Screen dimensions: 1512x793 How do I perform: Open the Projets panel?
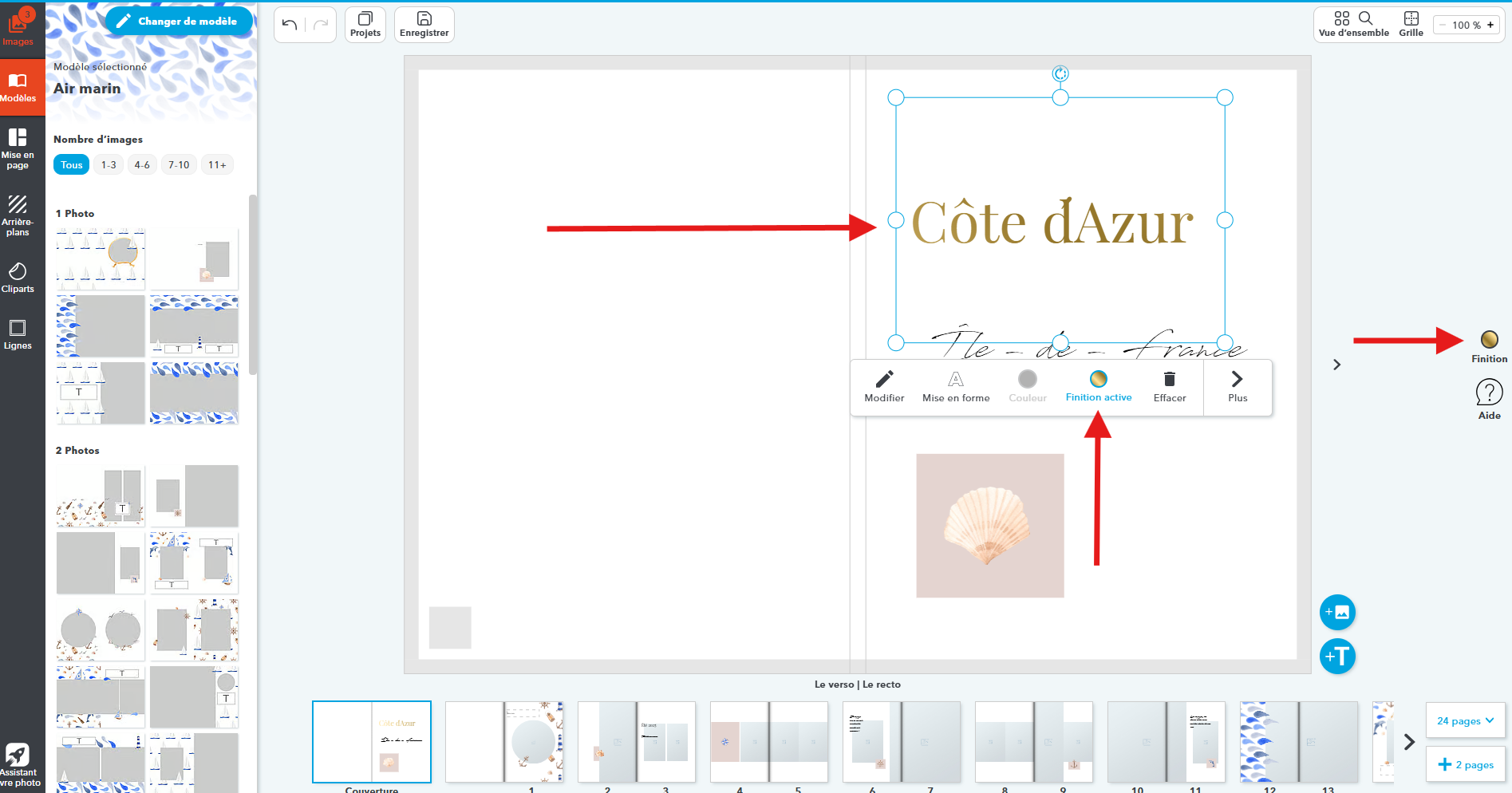pyautogui.click(x=365, y=24)
